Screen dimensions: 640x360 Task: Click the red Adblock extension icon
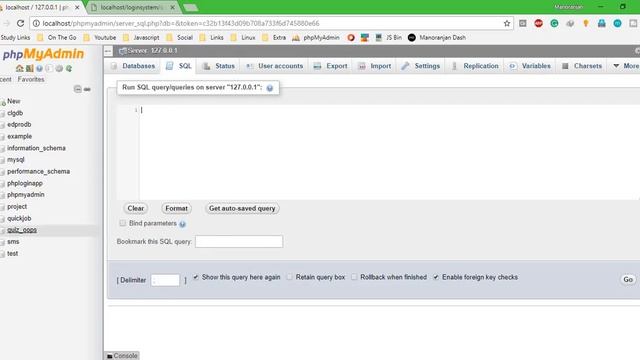[x=538, y=23]
